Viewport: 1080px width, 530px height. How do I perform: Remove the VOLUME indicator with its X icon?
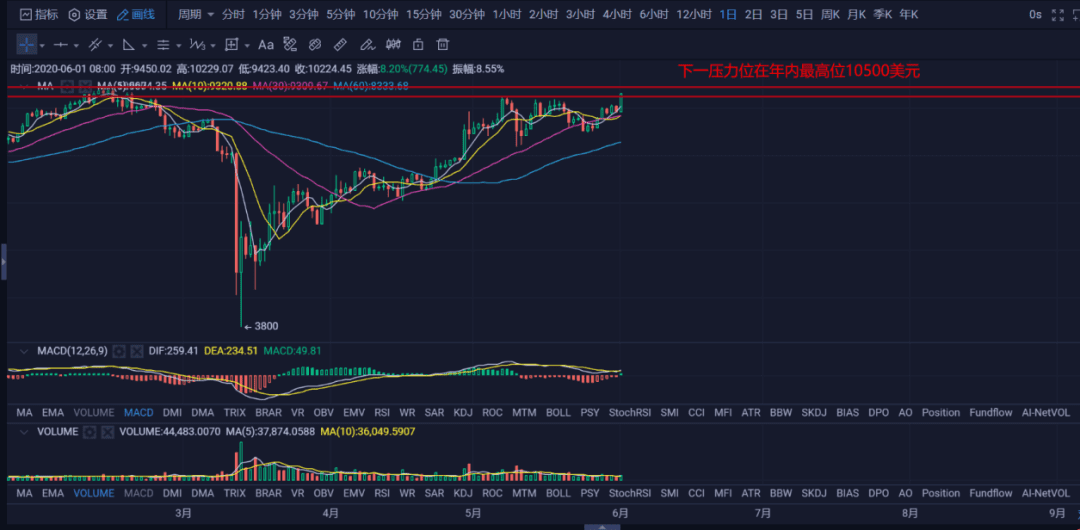point(107,432)
